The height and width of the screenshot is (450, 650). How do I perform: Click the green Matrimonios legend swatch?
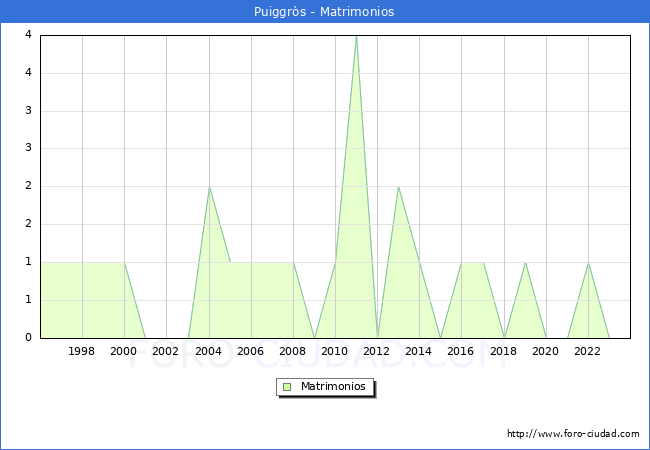click(x=287, y=387)
